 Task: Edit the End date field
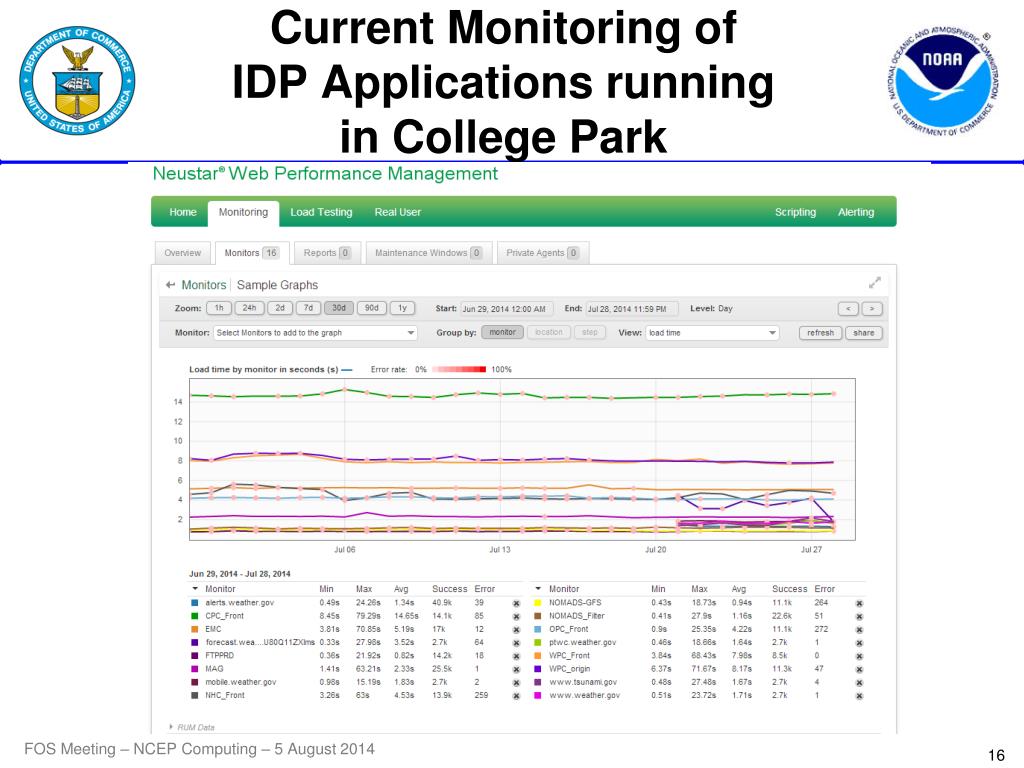tap(632, 309)
